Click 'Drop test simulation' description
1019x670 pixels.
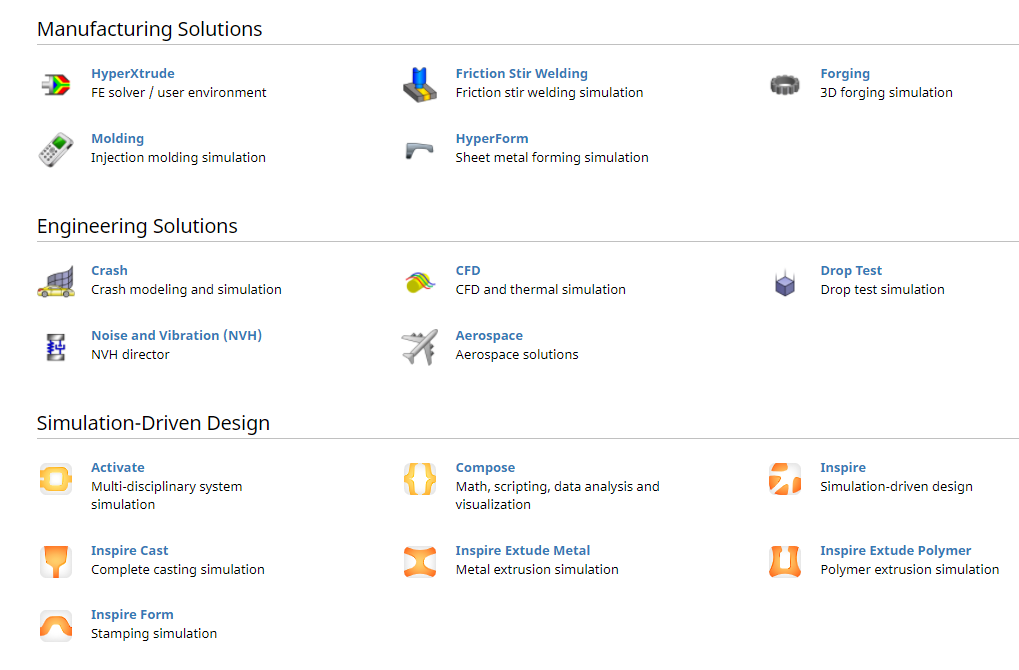point(882,289)
